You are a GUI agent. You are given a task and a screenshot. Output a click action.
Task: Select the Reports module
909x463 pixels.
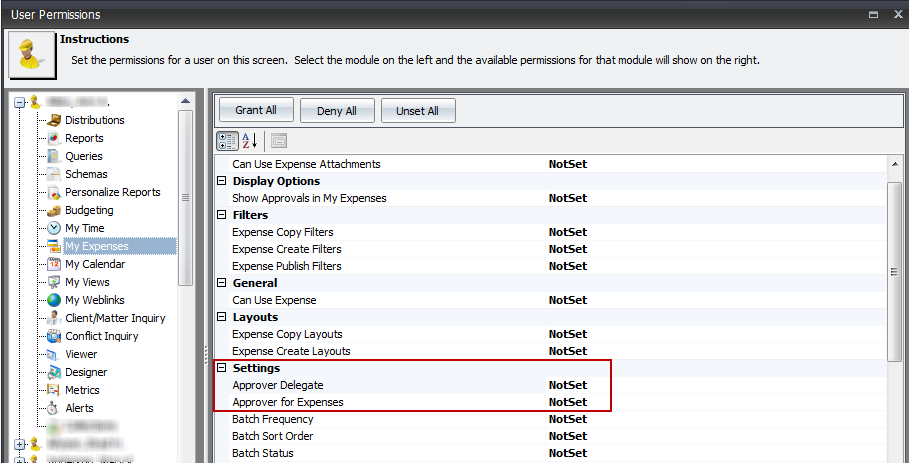[84, 138]
